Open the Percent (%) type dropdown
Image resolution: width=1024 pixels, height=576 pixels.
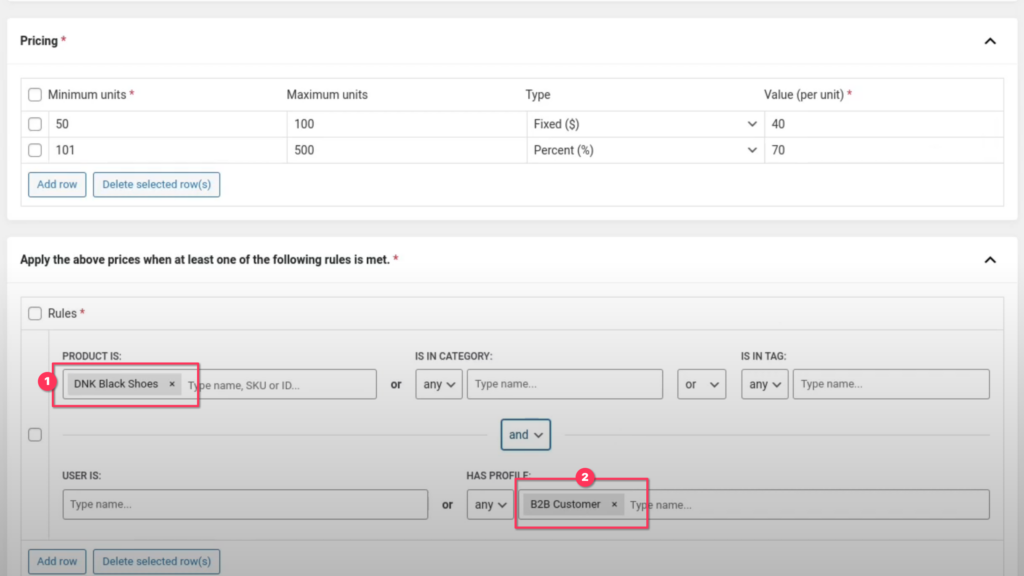pyautogui.click(x=645, y=150)
